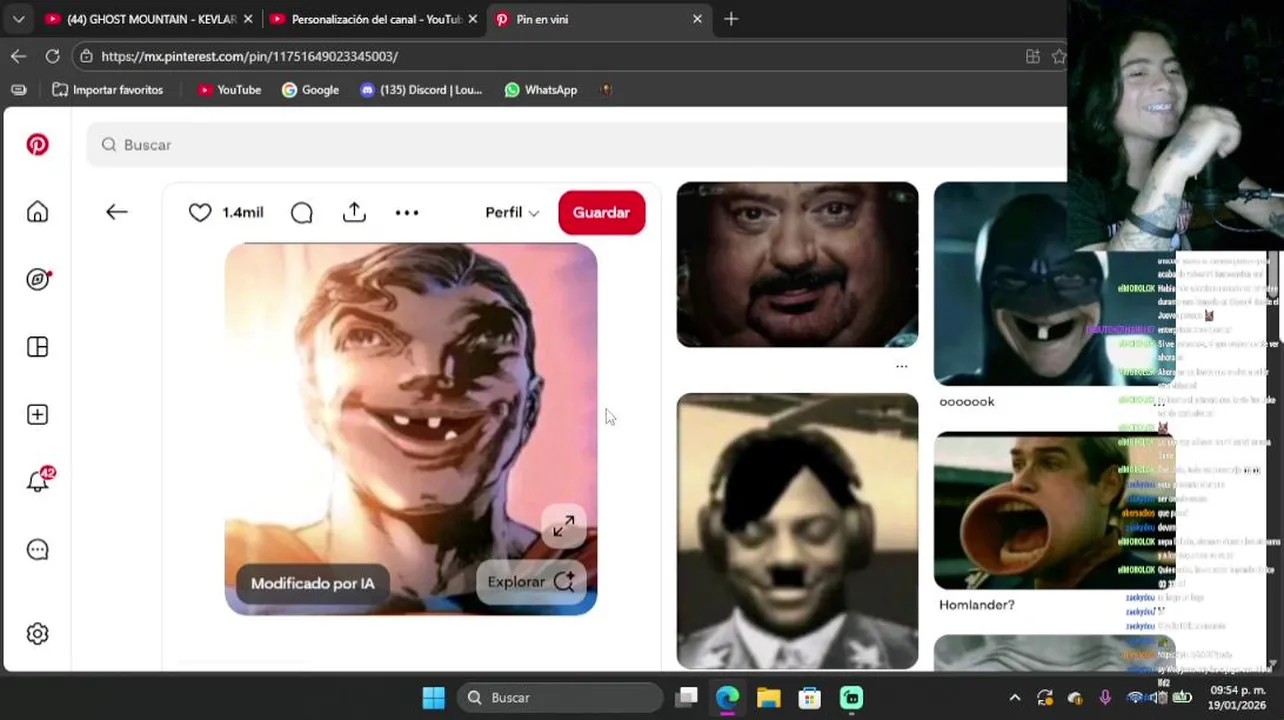Open the Discord bookmark
The width and height of the screenshot is (1284, 720).
click(x=421, y=90)
